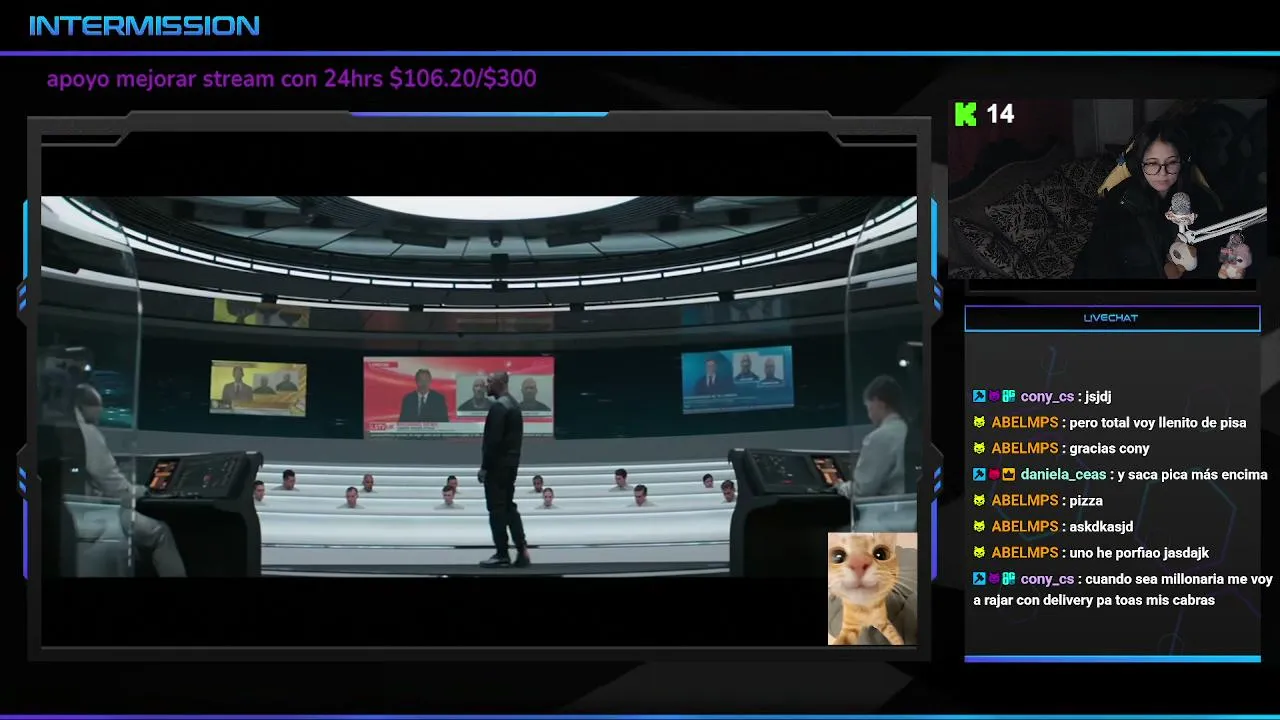Click the teal OG badge on the "jsjdj" message
The image size is (1280, 720).
pyautogui.click(x=1009, y=397)
